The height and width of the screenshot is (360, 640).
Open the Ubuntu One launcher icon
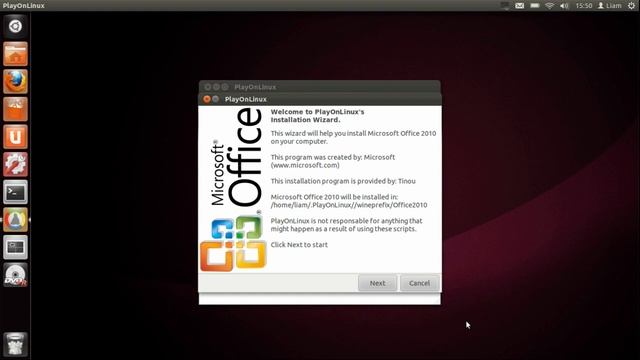click(x=16, y=137)
